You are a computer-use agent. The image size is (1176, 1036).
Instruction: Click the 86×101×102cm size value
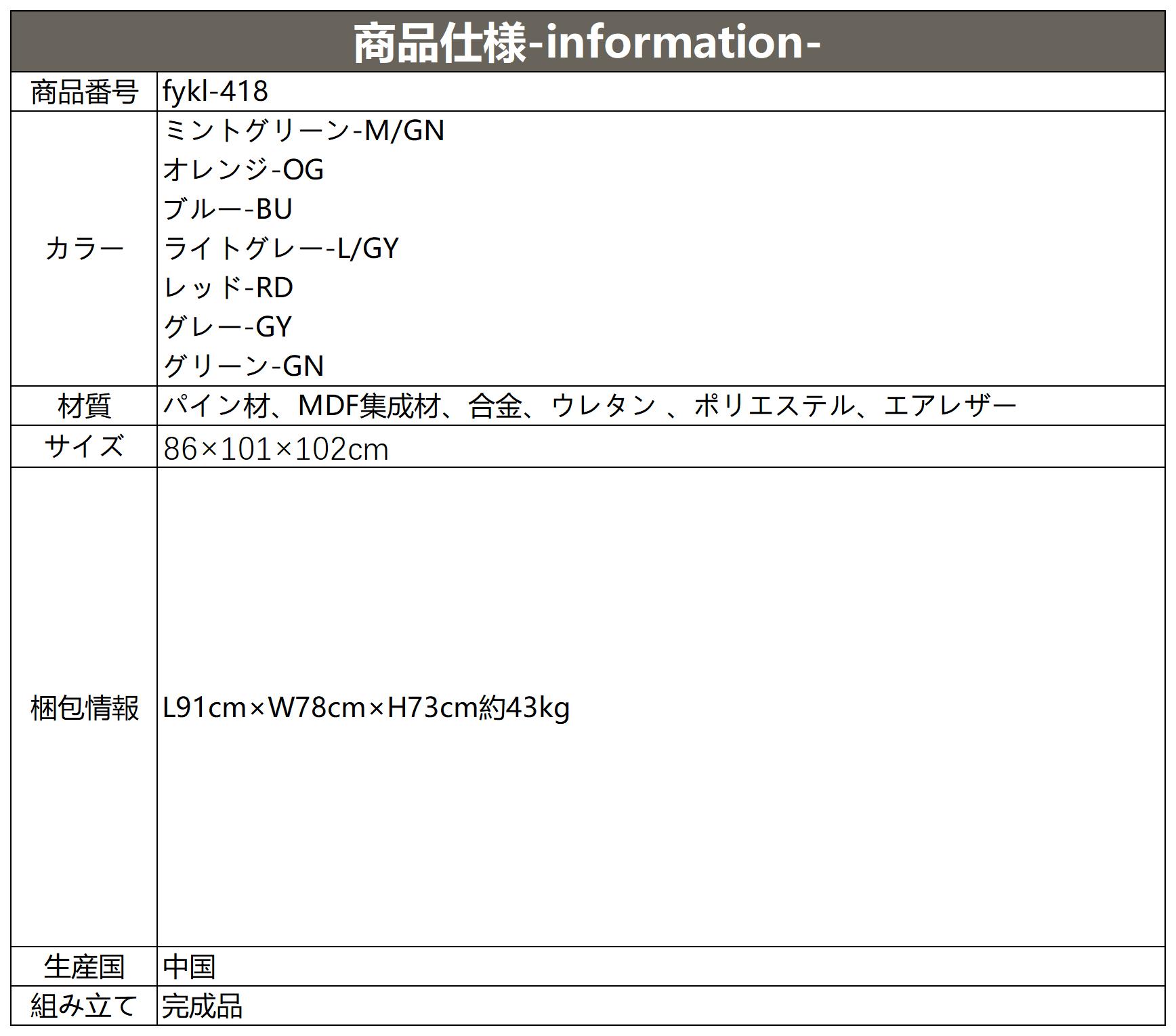(x=276, y=448)
